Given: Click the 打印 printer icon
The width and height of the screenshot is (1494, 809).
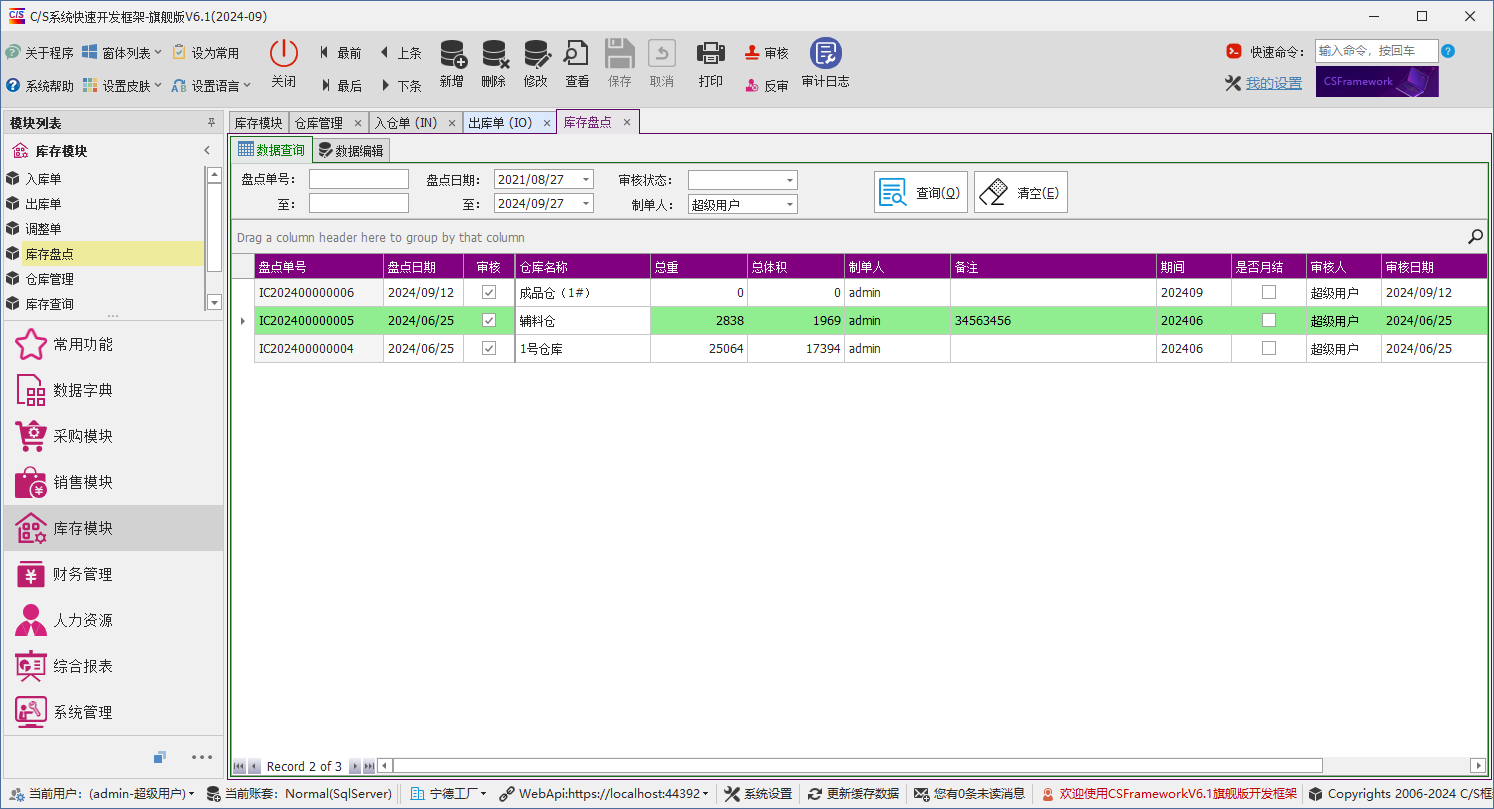Looking at the screenshot, I should click(710, 53).
